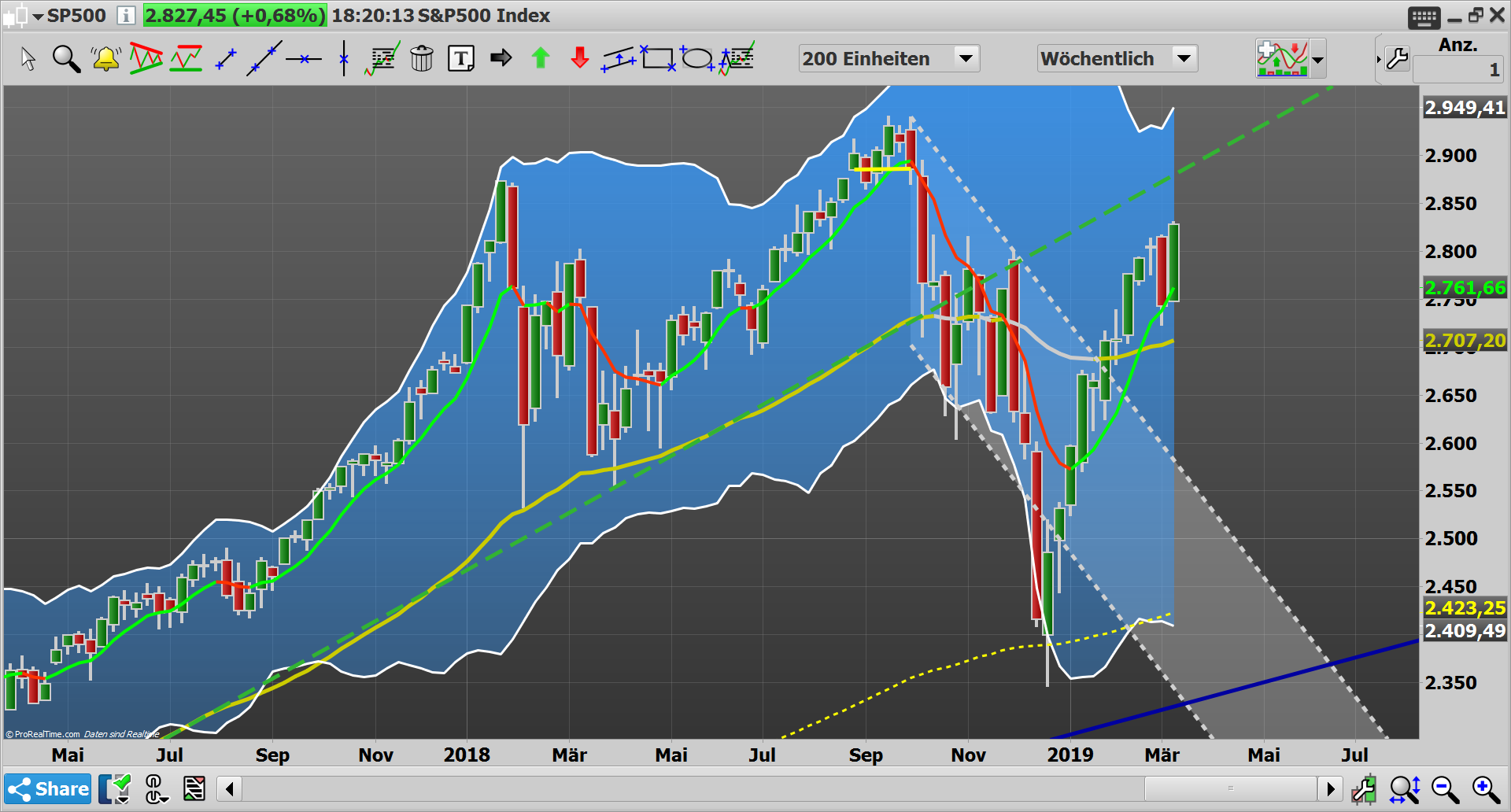Zoom out the chart with minus magnifier
The width and height of the screenshot is (1511, 812).
[x=1446, y=788]
